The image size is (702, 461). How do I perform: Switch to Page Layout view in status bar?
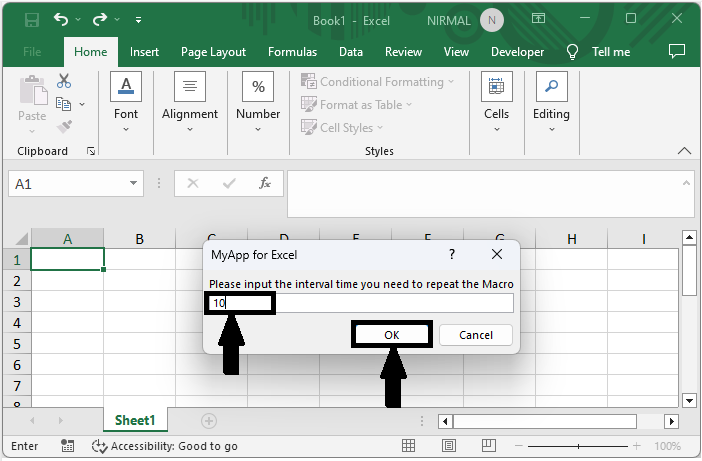(447, 446)
